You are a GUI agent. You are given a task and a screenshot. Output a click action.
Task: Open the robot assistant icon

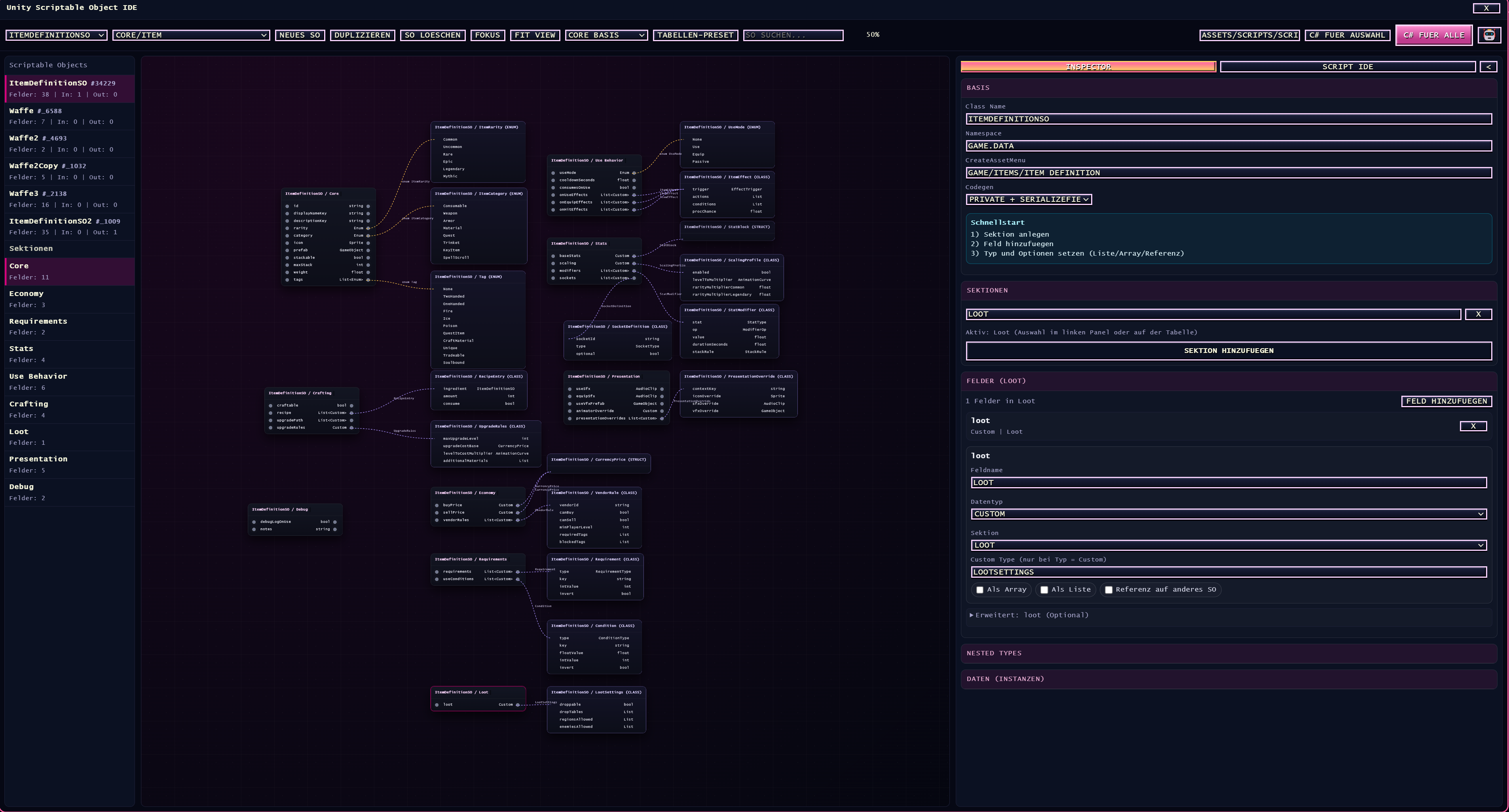(1489, 35)
